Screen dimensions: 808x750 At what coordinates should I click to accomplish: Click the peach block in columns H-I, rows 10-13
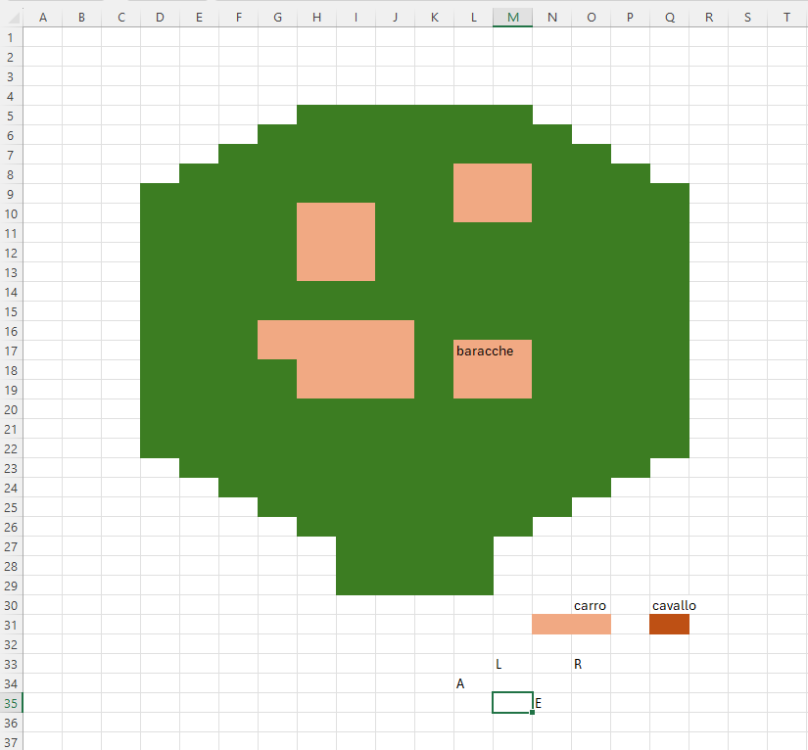coord(336,242)
